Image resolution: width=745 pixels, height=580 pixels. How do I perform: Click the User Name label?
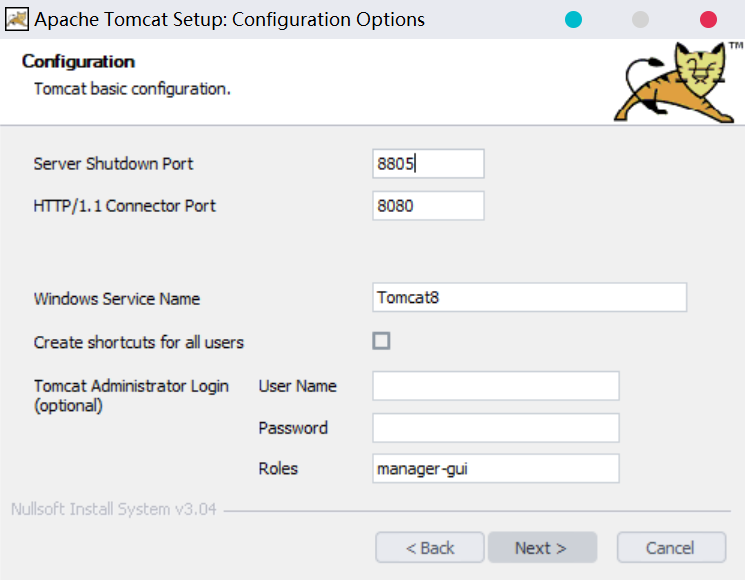click(x=297, y=386)
